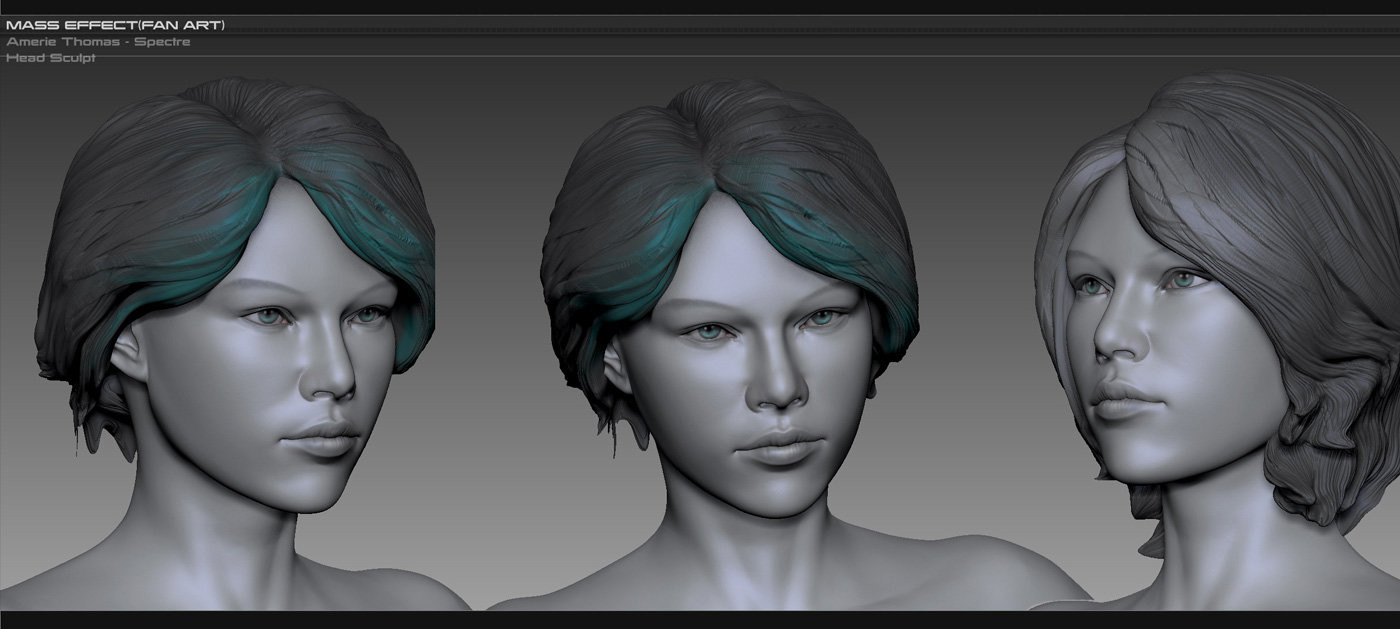1400x629 pixels.
Task: Click the 'MASS EFFECT(FAN ART)' title text
Action: (x=115, y=24)
